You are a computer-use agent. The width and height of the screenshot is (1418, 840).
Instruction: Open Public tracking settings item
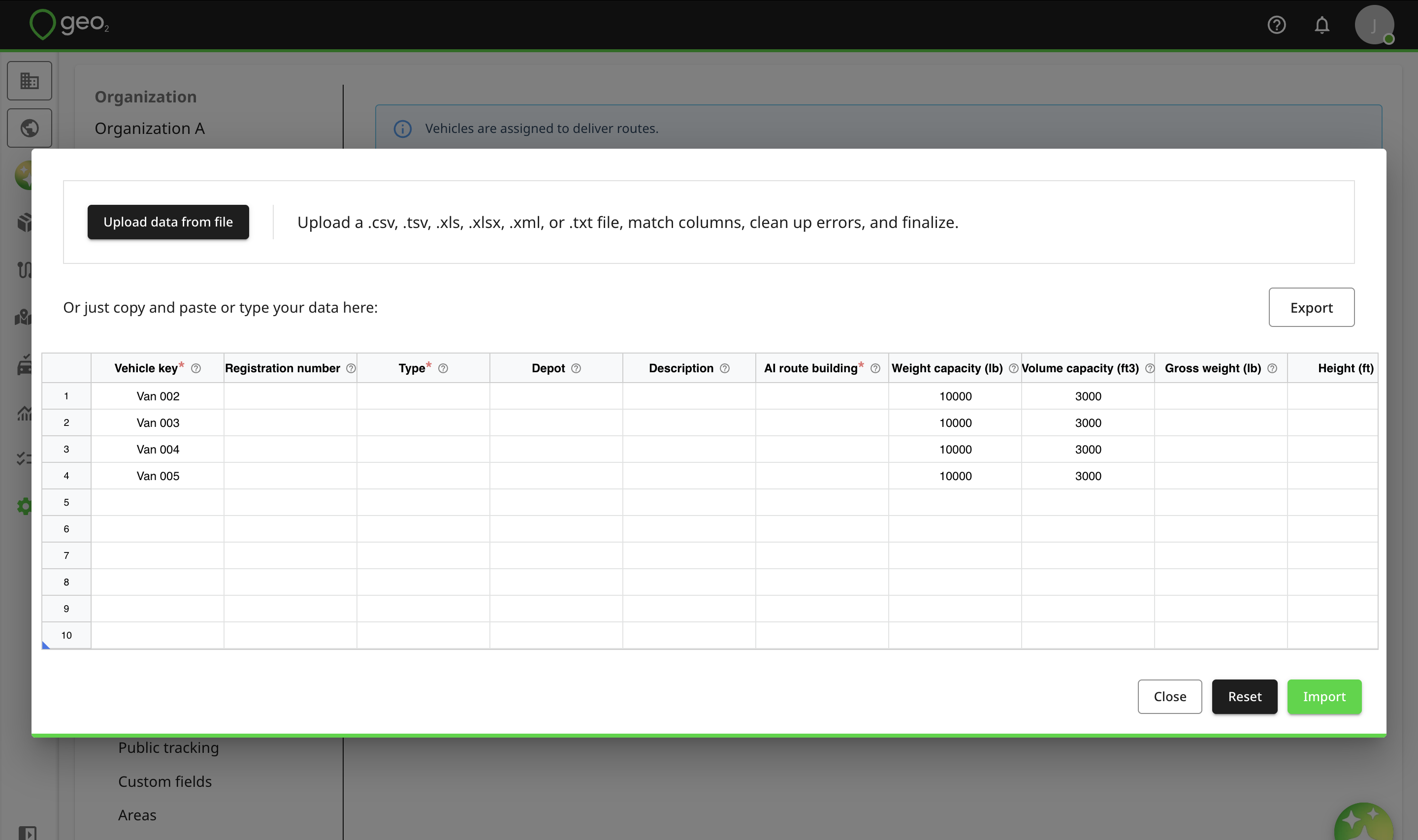point(168,748)
